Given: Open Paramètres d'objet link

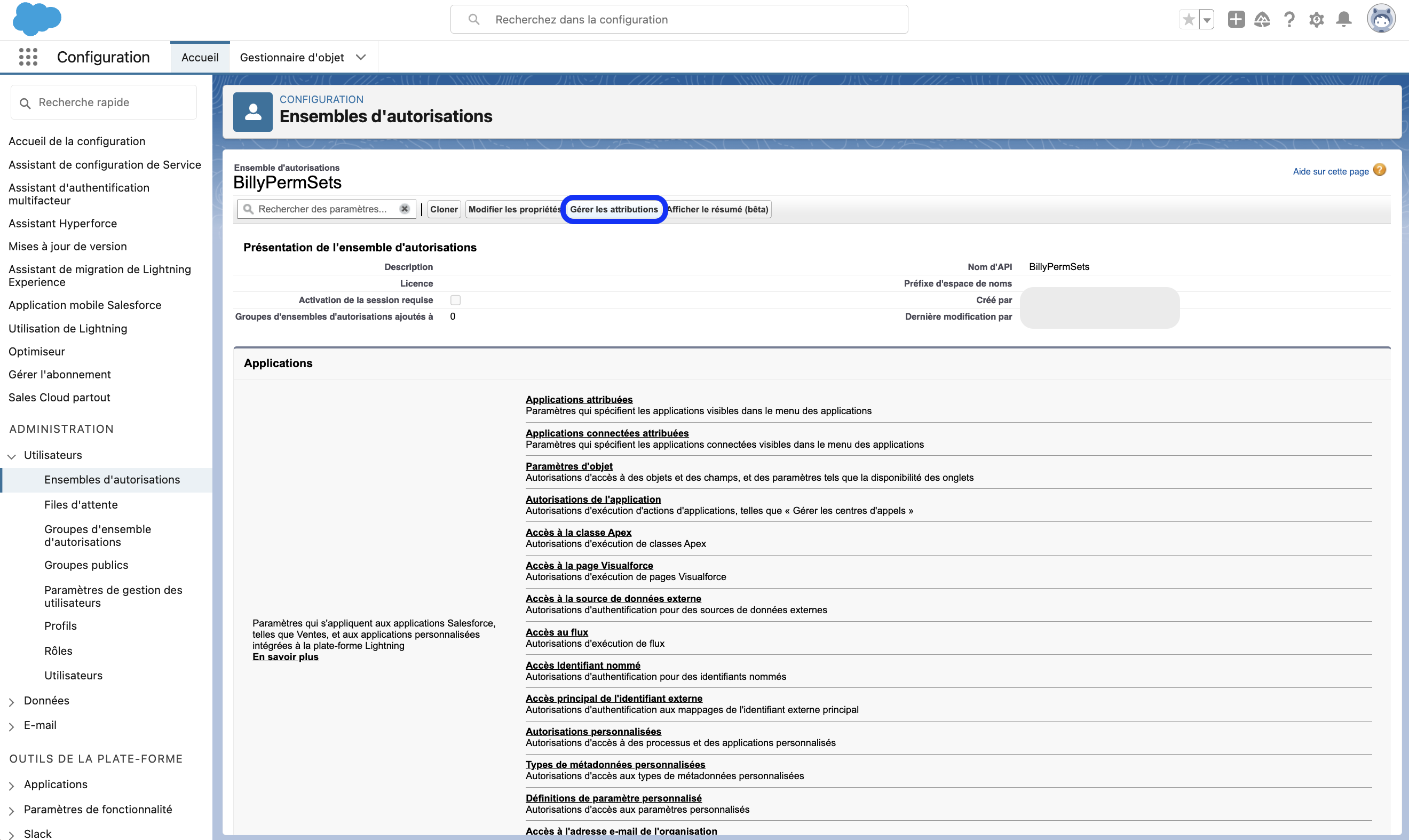Looking at the screenshot, I should pos(569,466).
